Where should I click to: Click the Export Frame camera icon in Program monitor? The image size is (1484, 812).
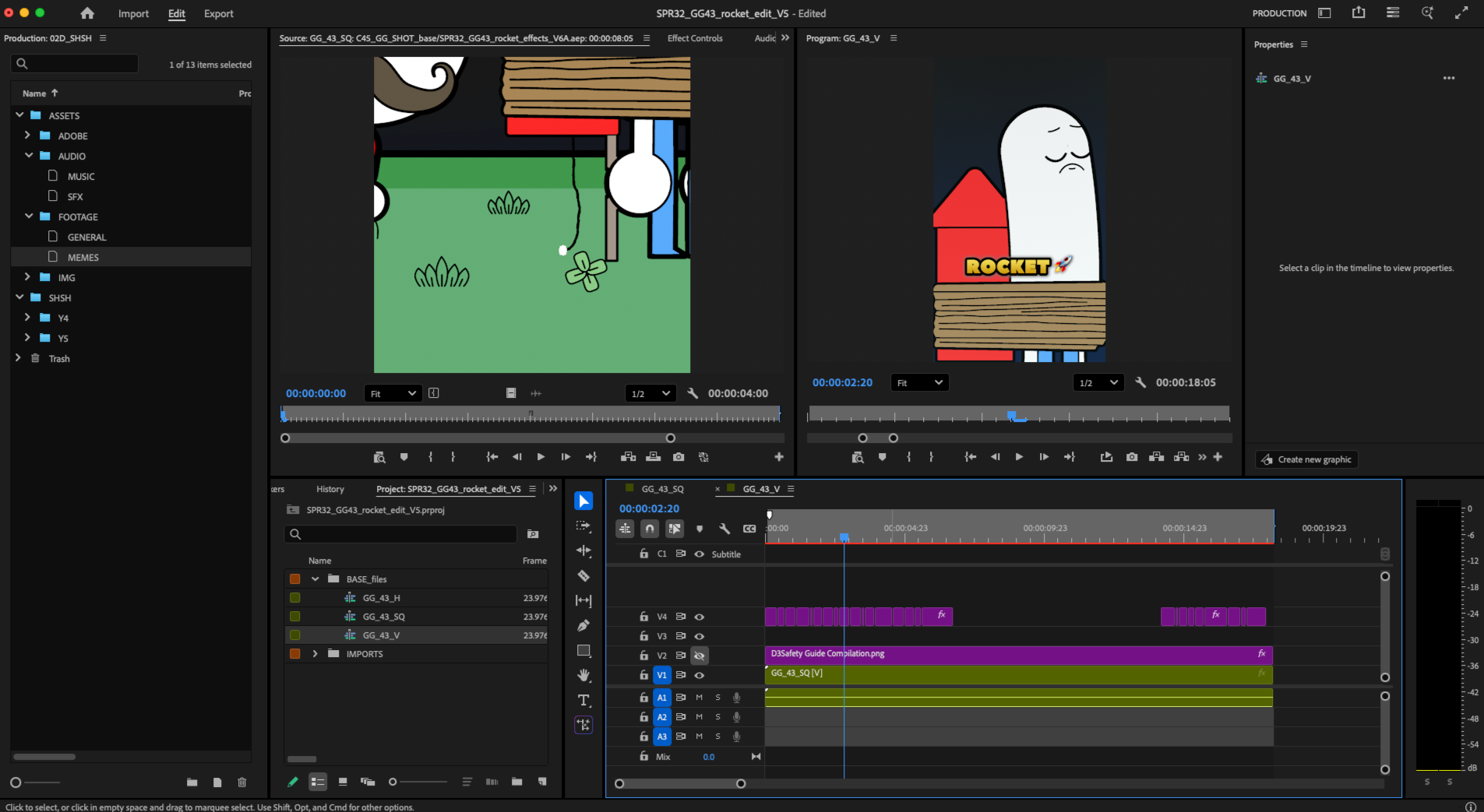pyautogui.click(x=1131, y=457)
